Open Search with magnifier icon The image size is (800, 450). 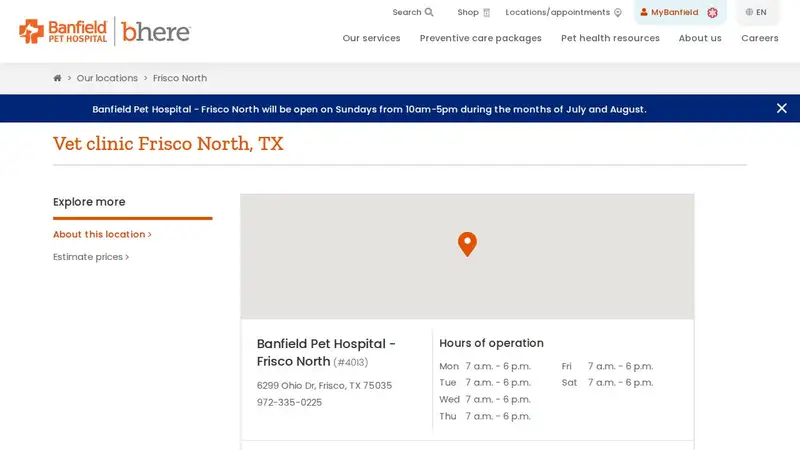point(413,12)
